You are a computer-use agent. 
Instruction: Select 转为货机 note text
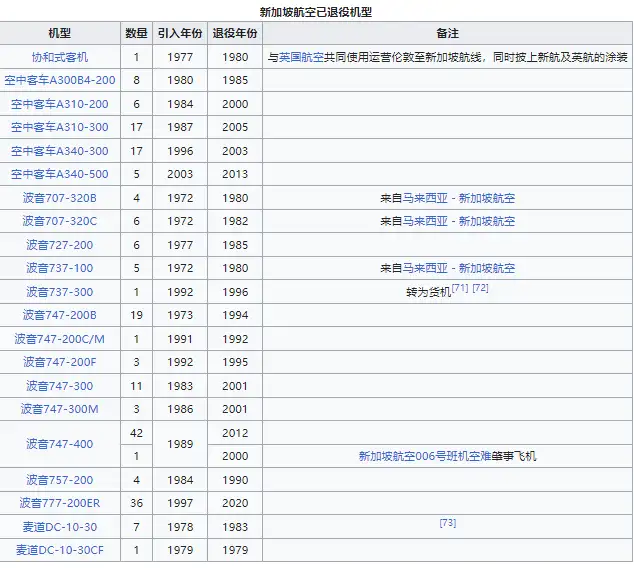(x=429, y=292)
